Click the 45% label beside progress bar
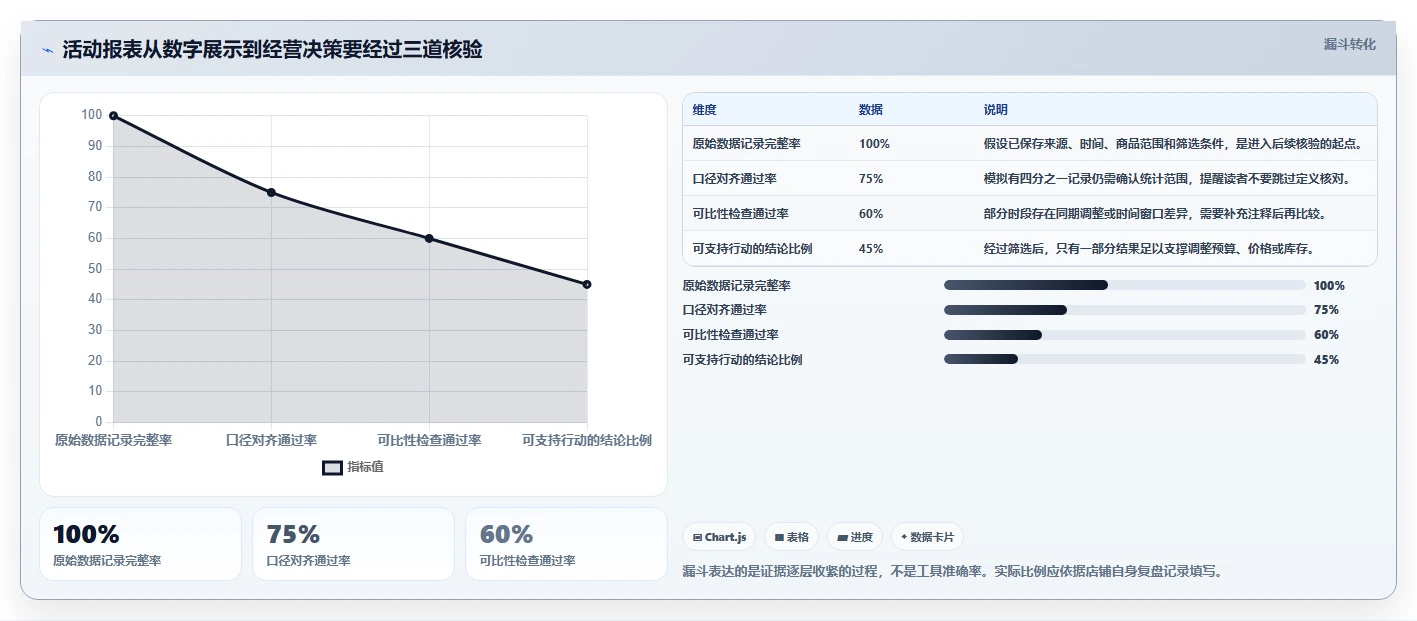This screenshot has width=1417, height=621. tap(1326, 360)
